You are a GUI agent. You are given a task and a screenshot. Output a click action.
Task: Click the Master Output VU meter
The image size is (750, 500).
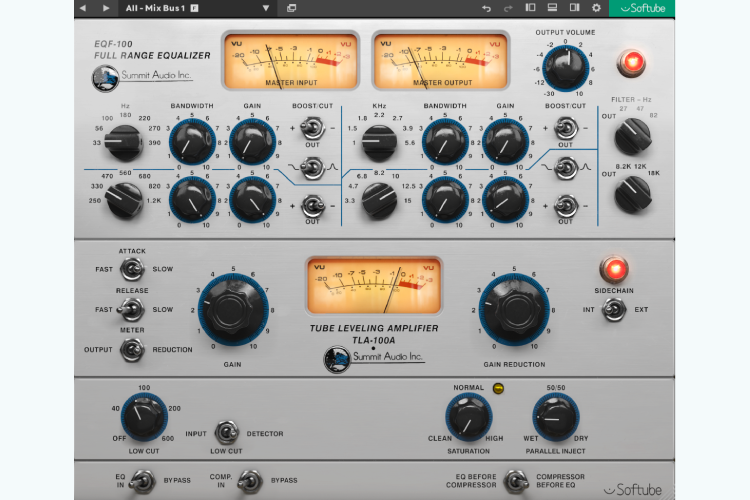coord(441,61)
